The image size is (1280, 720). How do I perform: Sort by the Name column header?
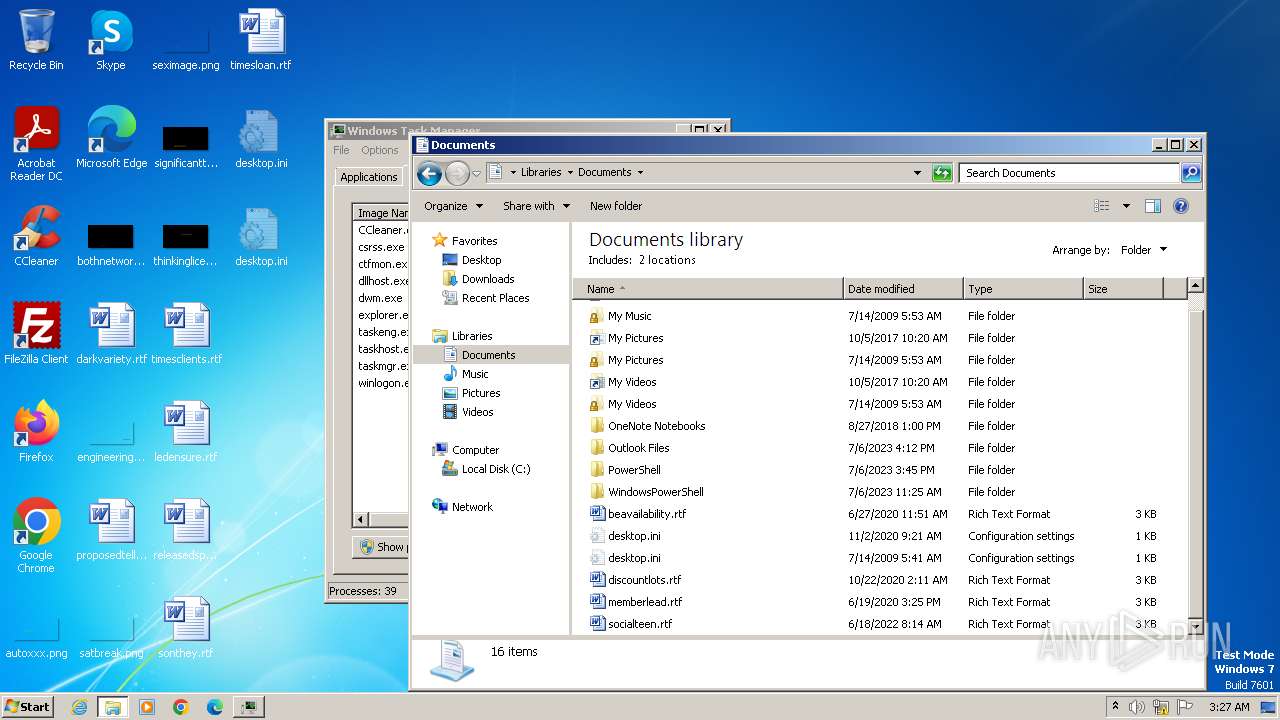click(708, 289)
